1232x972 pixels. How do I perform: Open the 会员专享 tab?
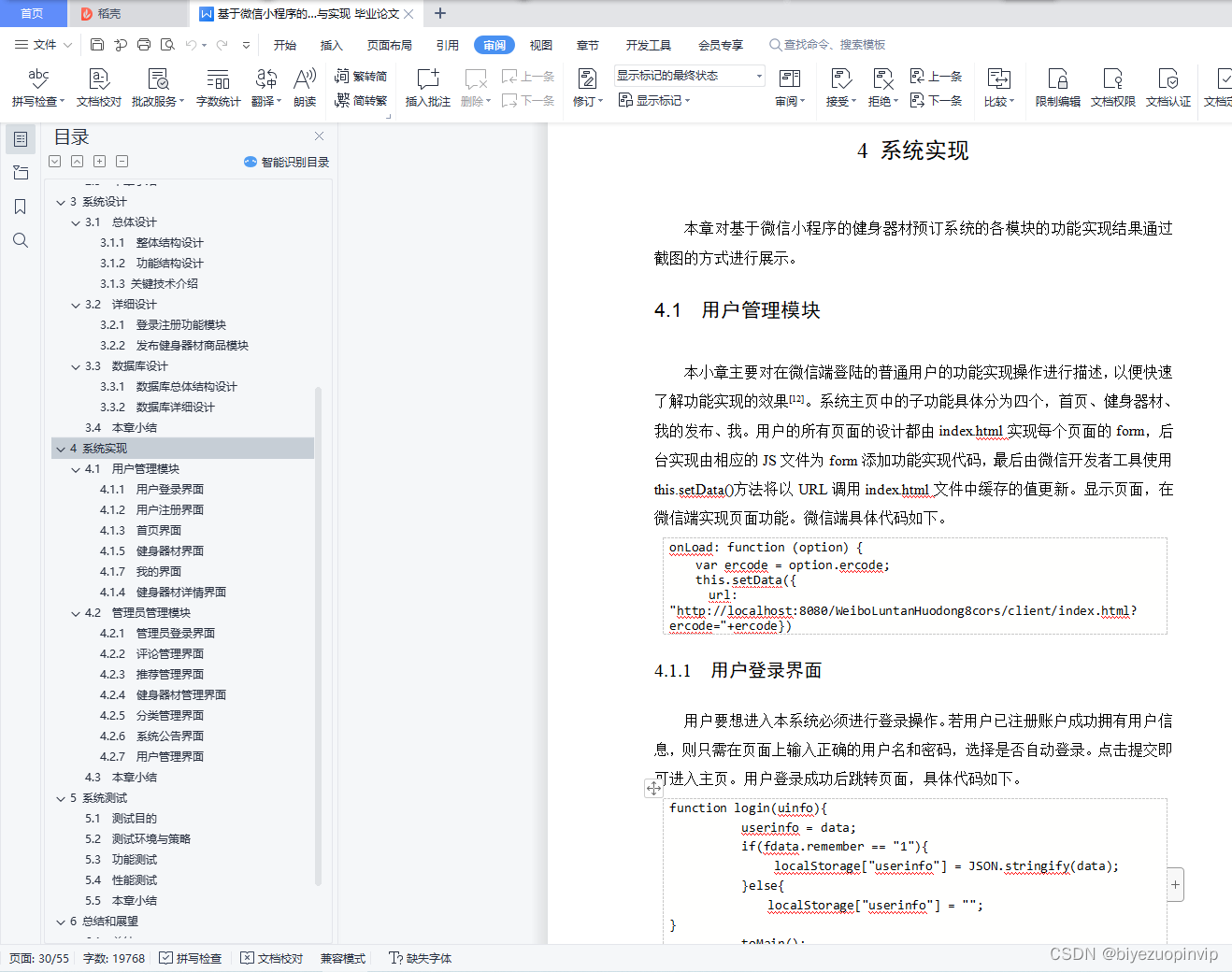tap(721, 45)
